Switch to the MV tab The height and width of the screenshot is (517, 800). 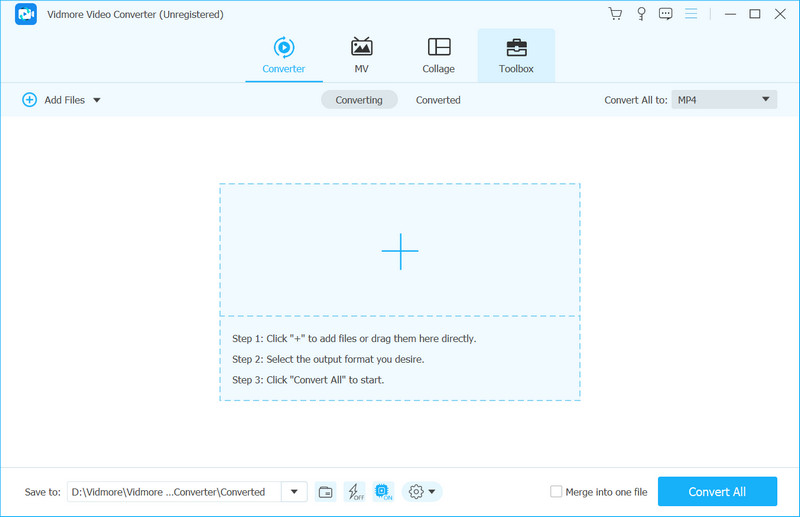point(361,55)
